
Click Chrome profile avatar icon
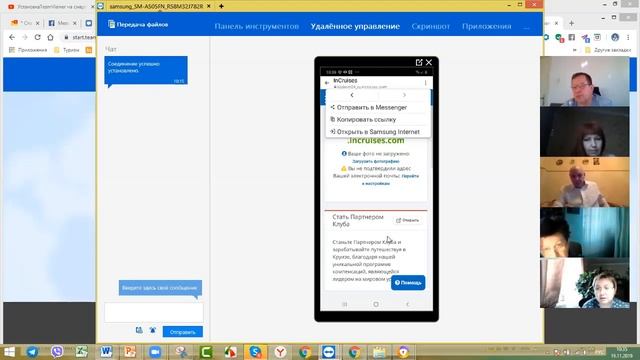(615, 37)
